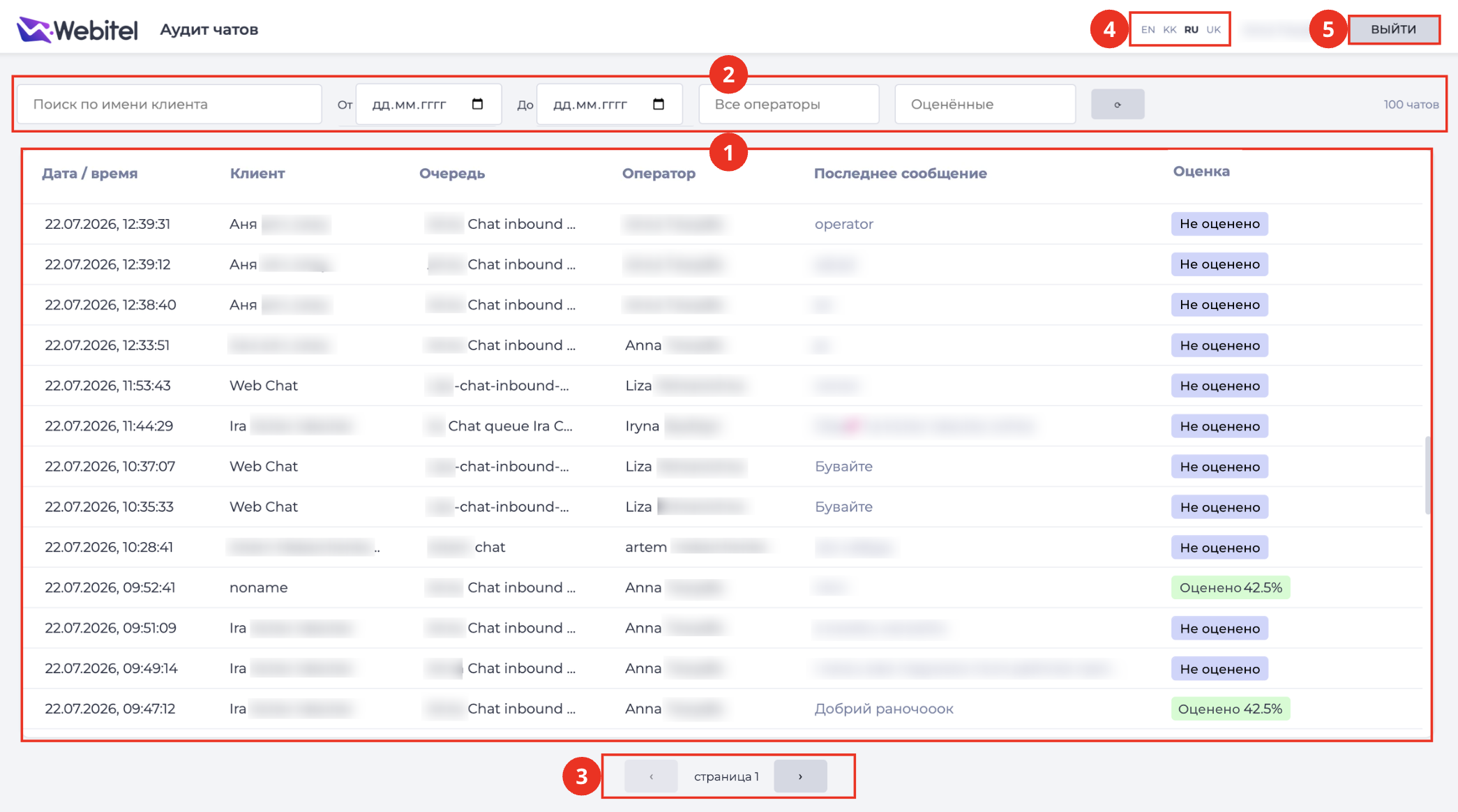Click the От date field
Screen dimensions: 1458x812
point(428,104)
